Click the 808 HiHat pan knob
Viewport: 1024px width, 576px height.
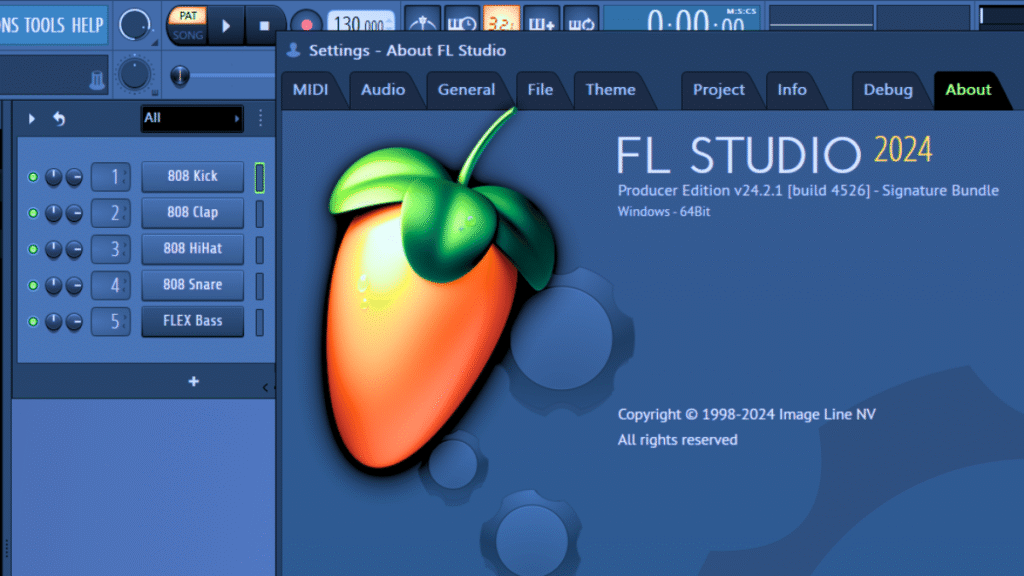click(54, 249)
